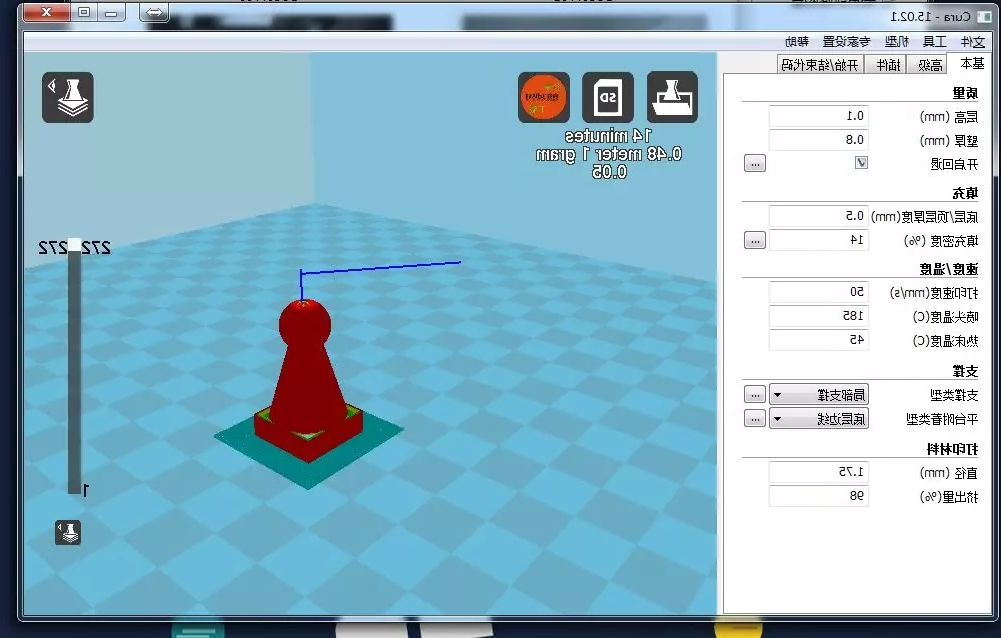Viewport: 1001px width, 638px height.
Task: Click the Save to SD card icon
Action: (607, 97)
